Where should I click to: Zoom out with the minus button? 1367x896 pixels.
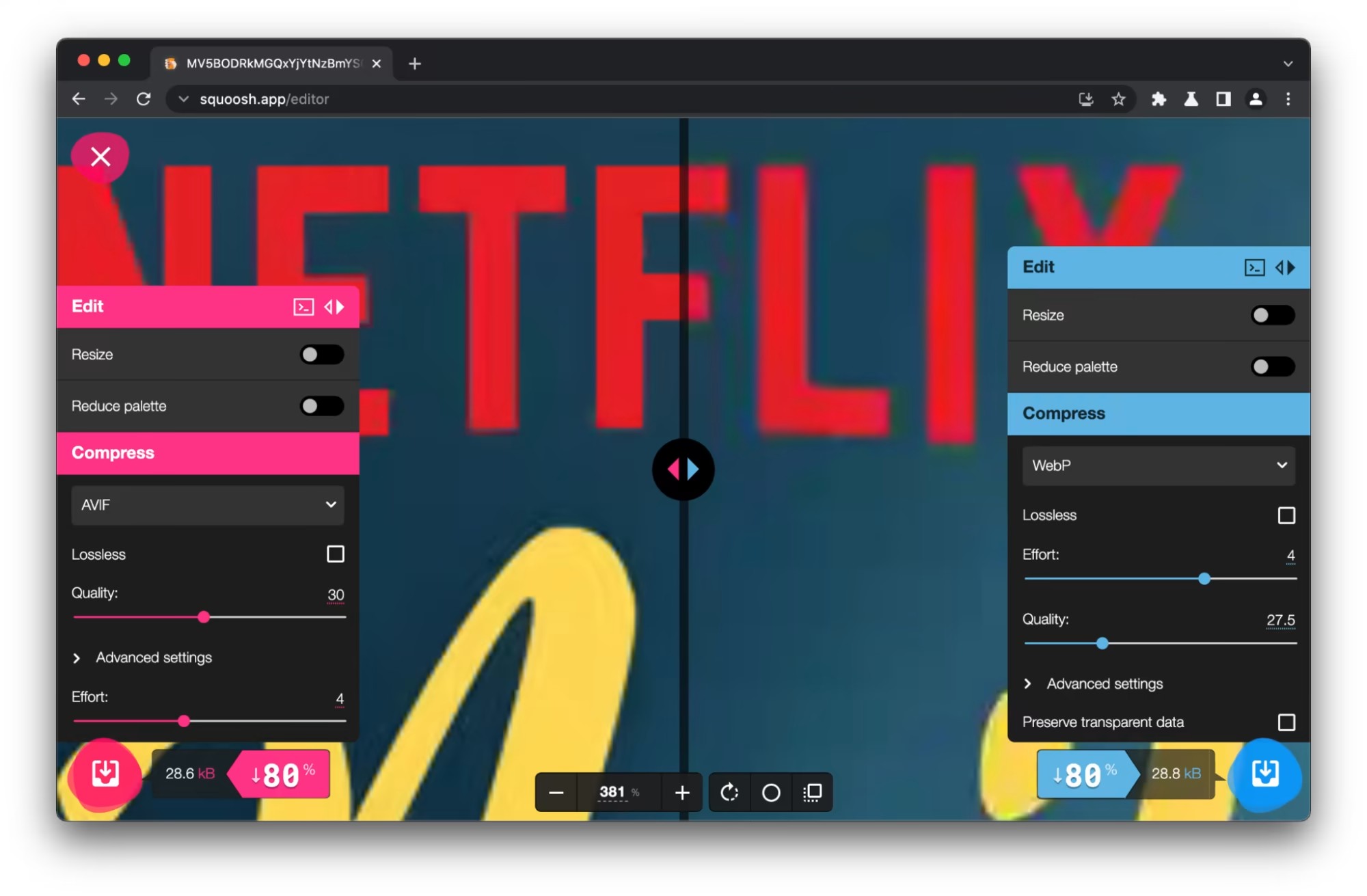click(556, 793)
